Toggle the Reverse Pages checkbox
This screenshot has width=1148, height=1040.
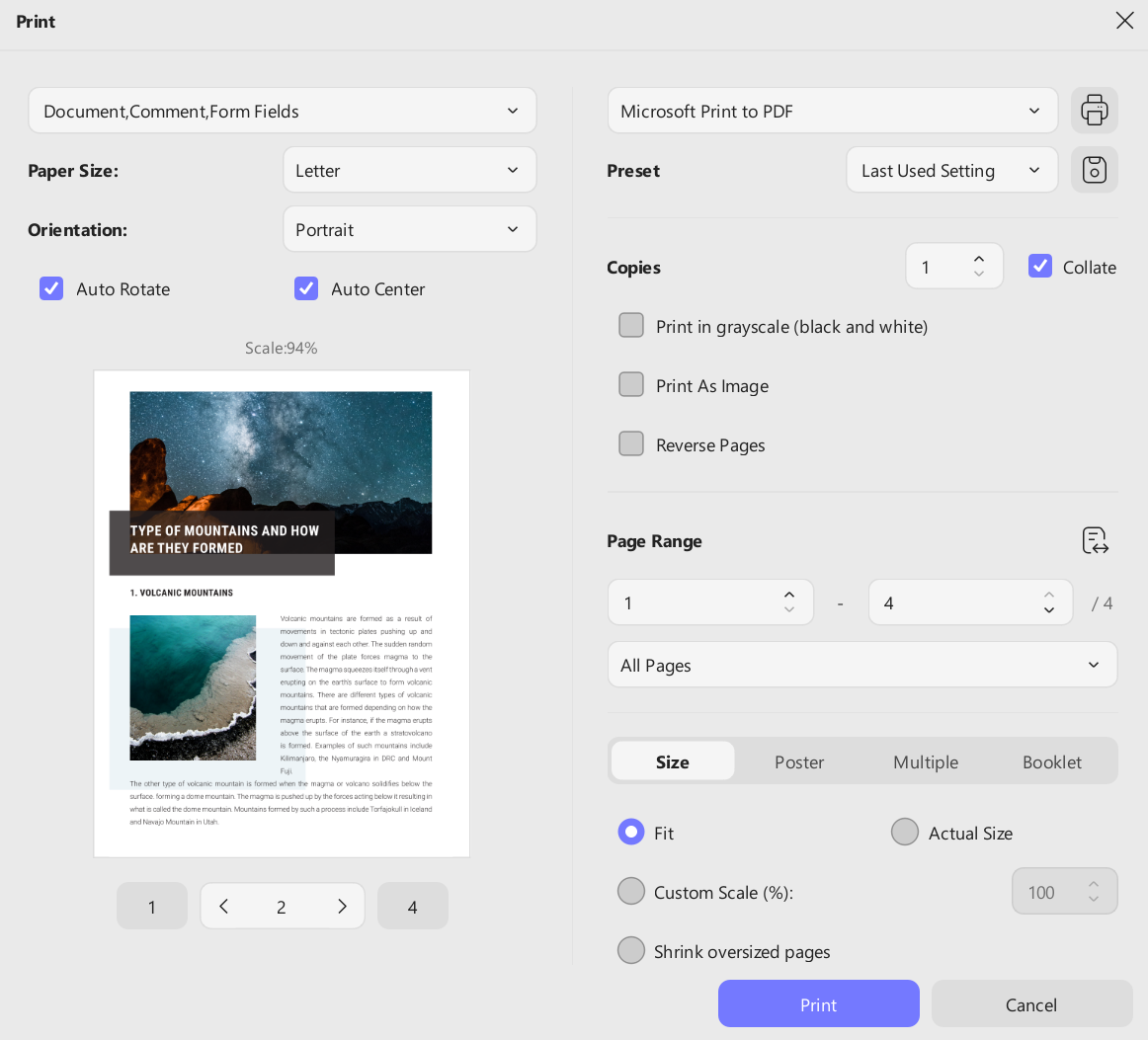631,443
